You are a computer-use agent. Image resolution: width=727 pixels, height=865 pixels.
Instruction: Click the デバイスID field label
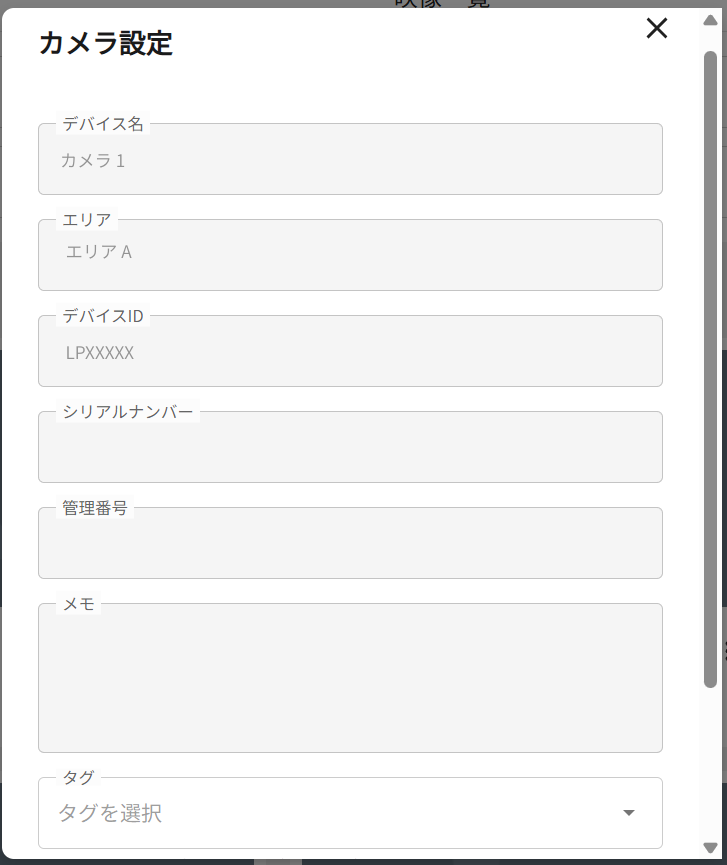click(103, 316)
